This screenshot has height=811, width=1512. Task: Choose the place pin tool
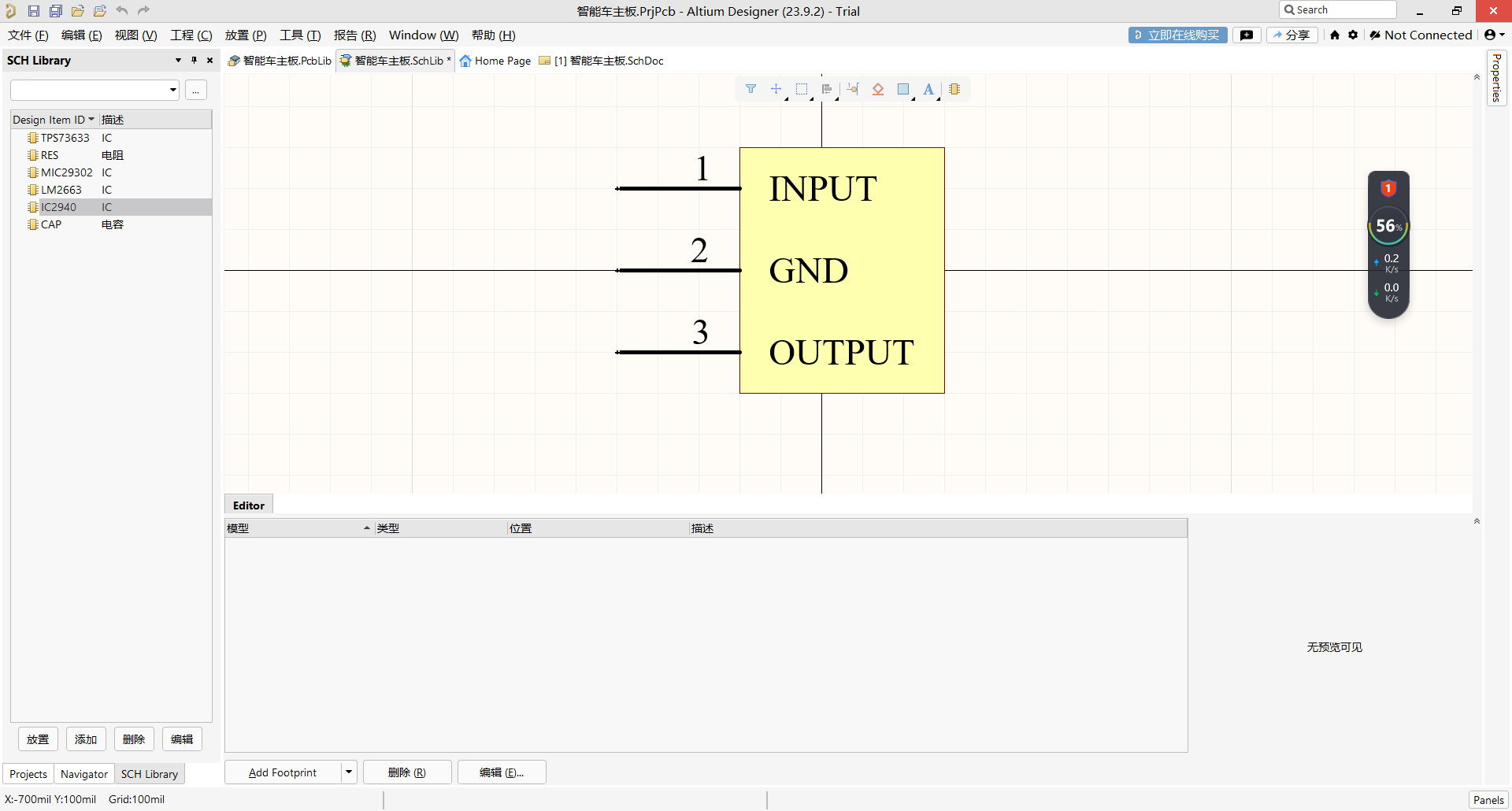853,89
